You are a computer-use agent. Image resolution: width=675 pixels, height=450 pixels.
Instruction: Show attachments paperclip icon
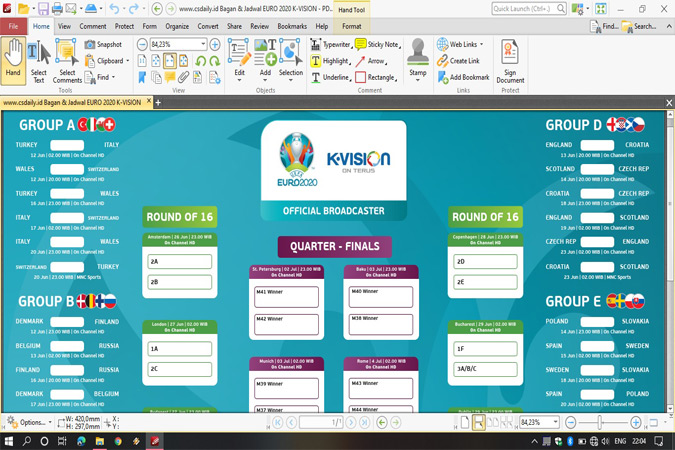click(184, 78)
